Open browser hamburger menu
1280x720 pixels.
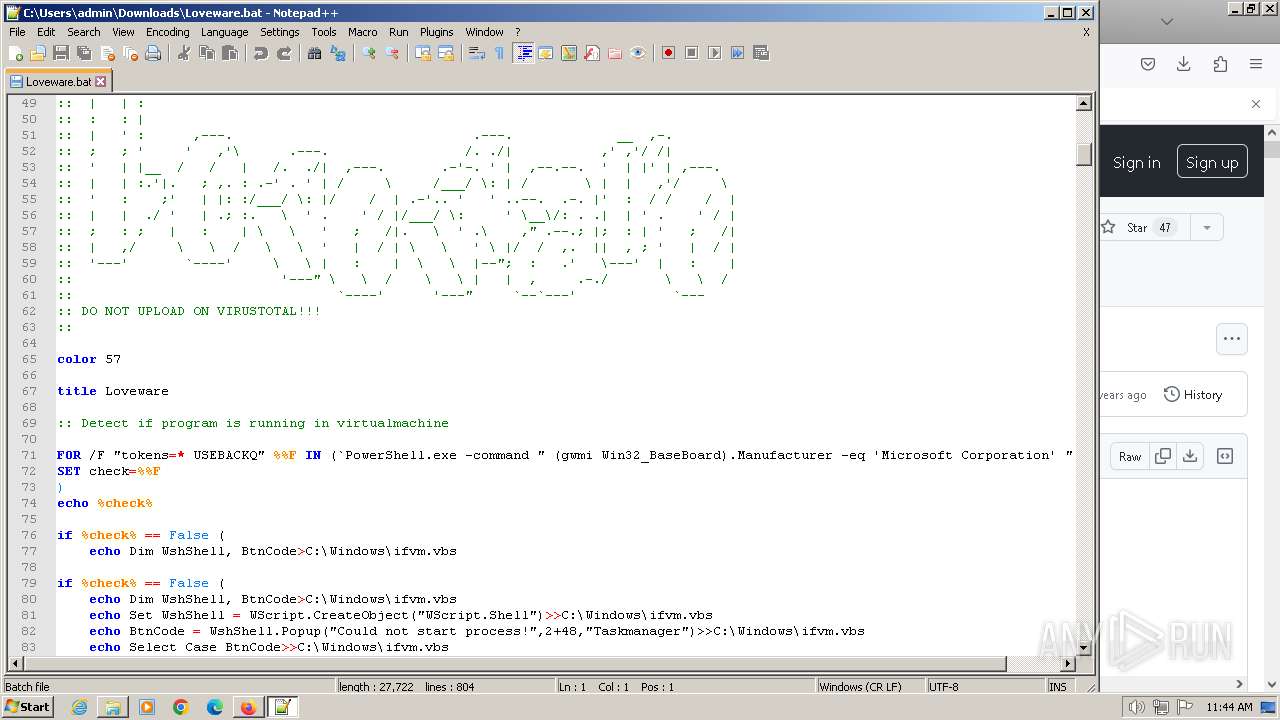coord(1255,64)
